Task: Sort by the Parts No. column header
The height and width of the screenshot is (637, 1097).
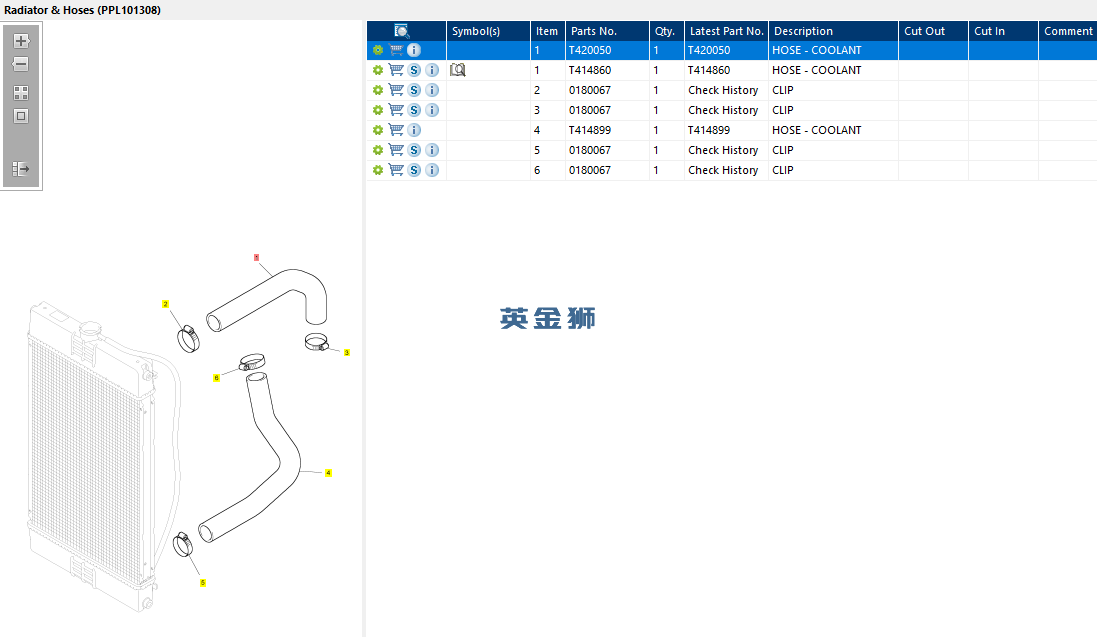Action: tap(607, 31)
